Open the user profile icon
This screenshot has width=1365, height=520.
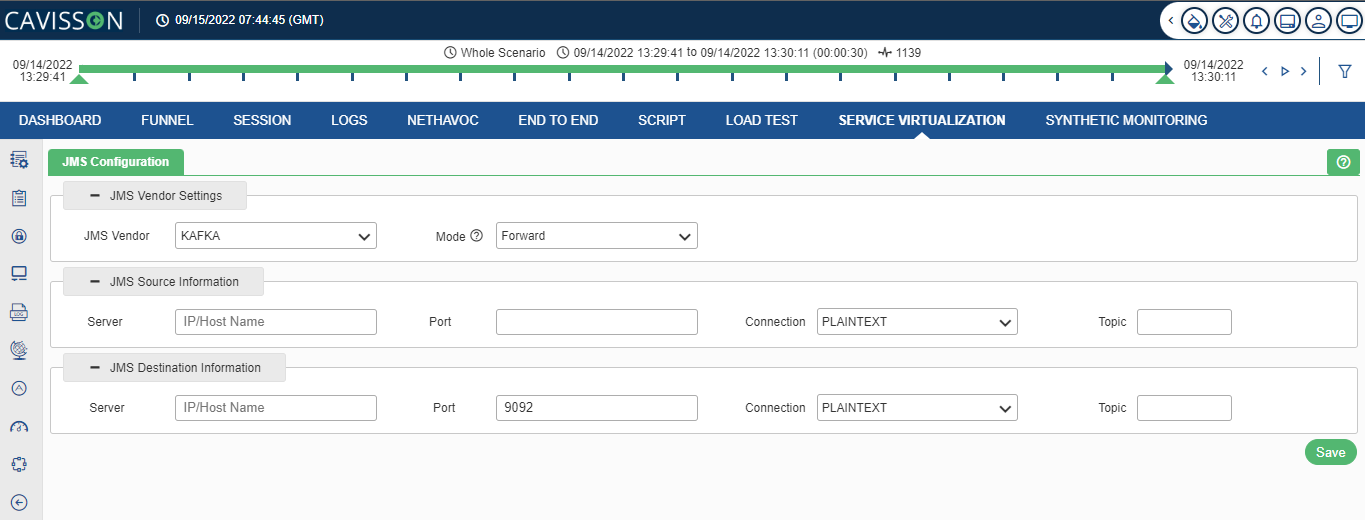(1319, 20)
